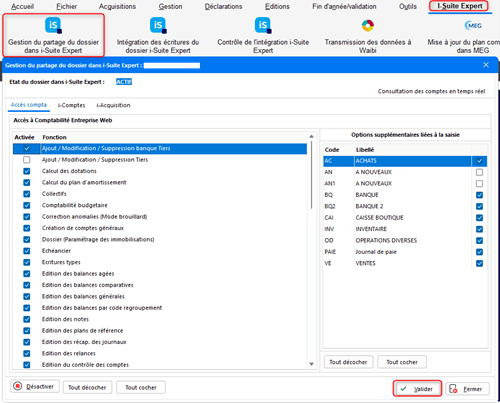Click the red Désactiver stop icon

tap(18, 386)
